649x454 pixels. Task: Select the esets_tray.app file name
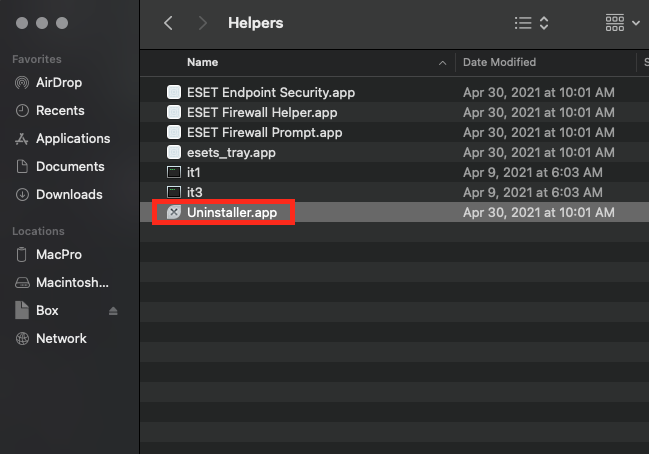[231, 152]
